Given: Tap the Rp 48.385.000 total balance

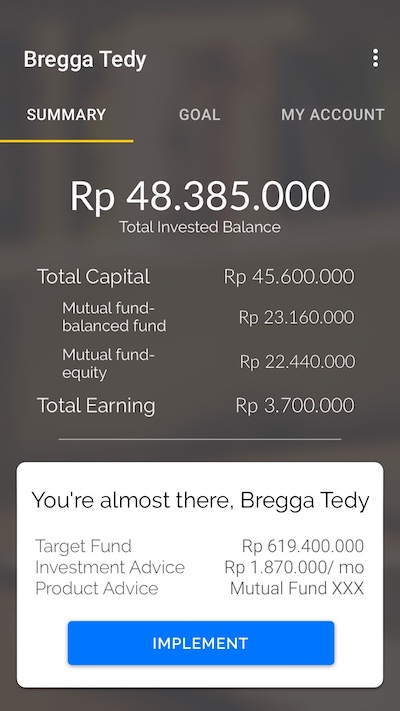Looking at the screenshot, I should point(200,196).
